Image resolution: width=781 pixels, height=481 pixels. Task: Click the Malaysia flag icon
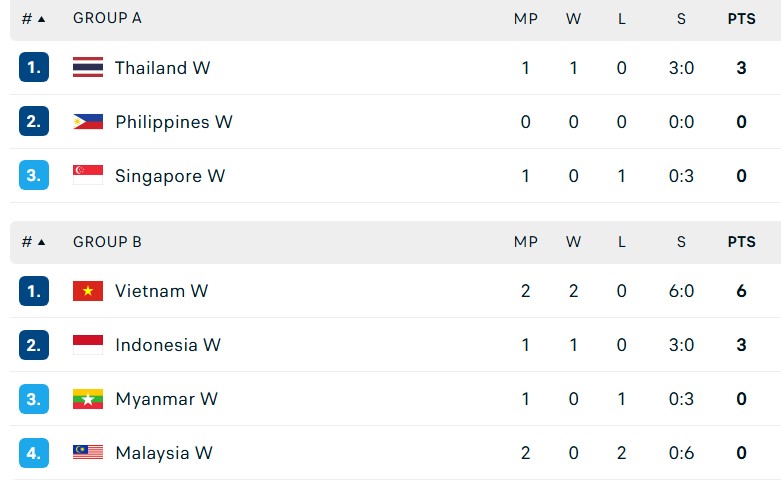(x=88, y=453)
